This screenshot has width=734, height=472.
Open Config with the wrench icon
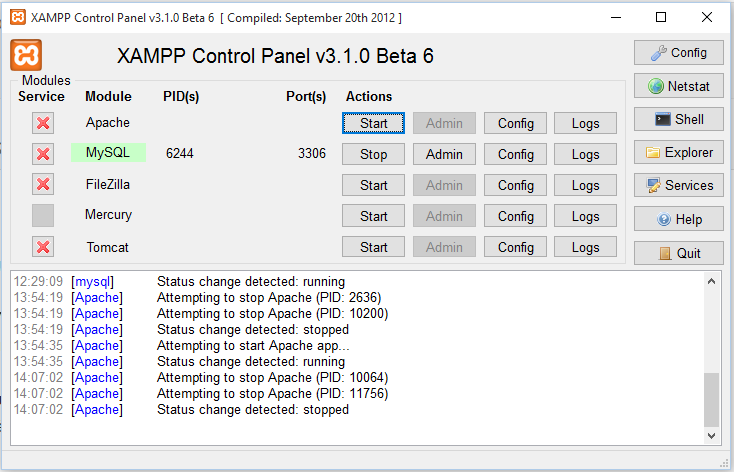point(678,52)
